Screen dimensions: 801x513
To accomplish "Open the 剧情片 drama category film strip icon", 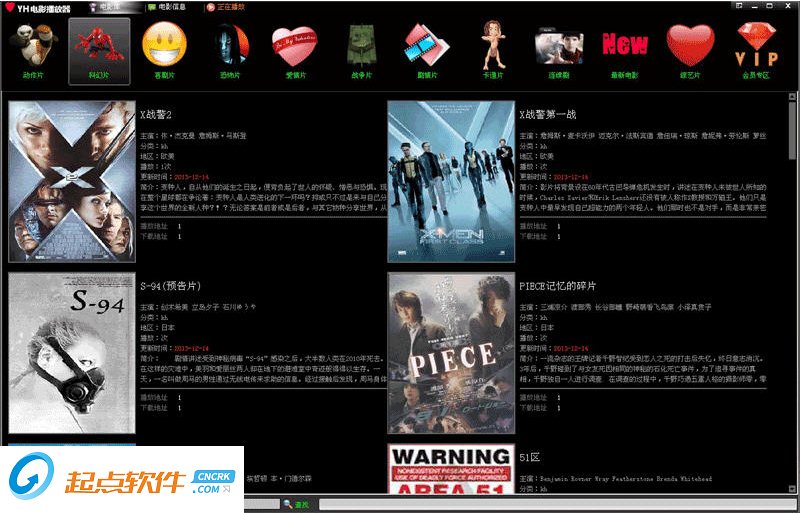I will (427, 51).
